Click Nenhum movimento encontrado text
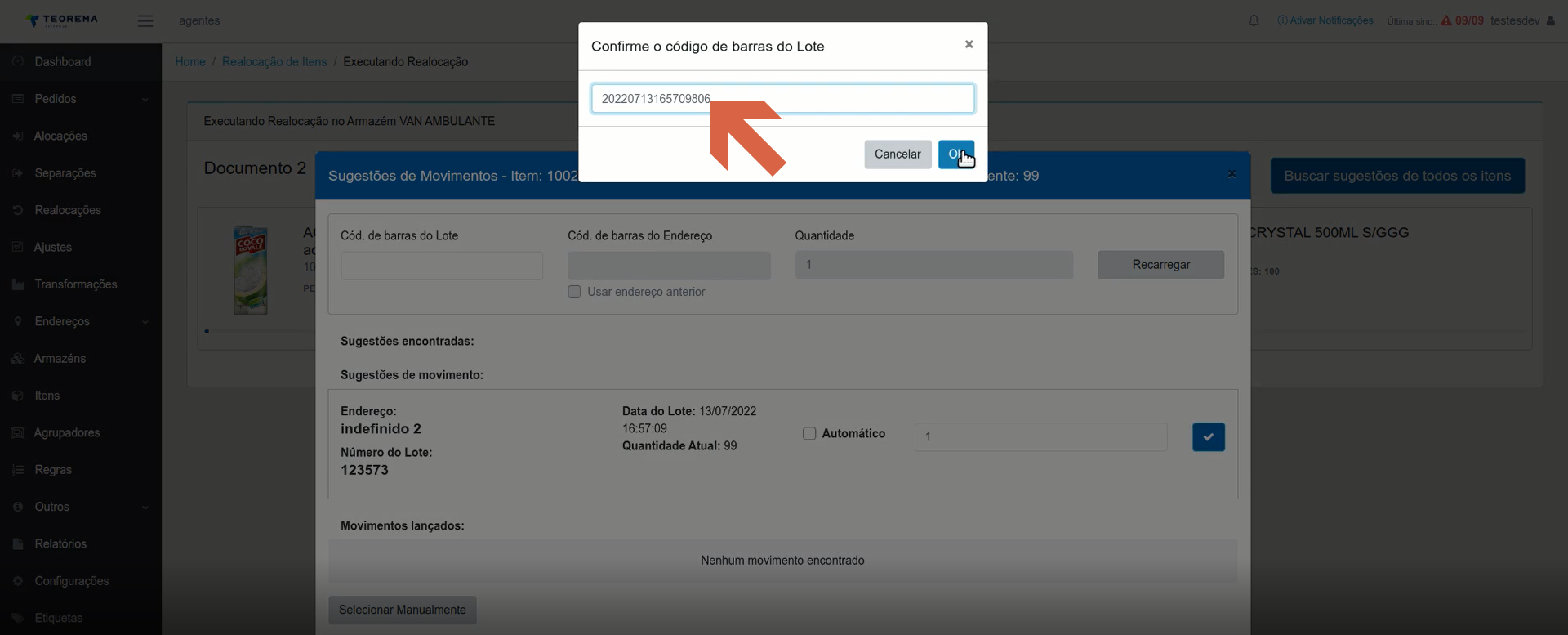The width and height of the screenshot is (1568, 635). 782,561
